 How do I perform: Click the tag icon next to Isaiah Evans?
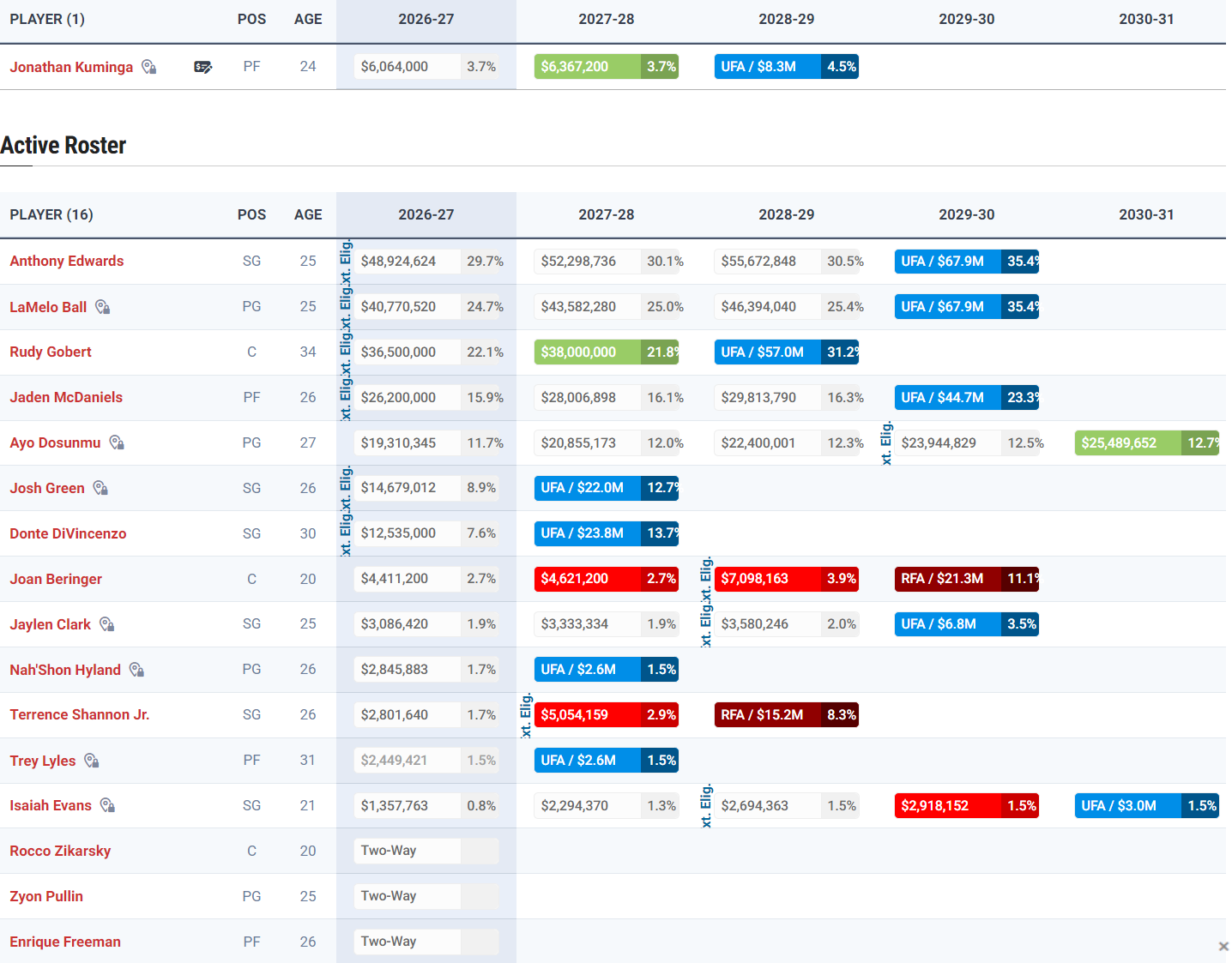tap(107, 805)
